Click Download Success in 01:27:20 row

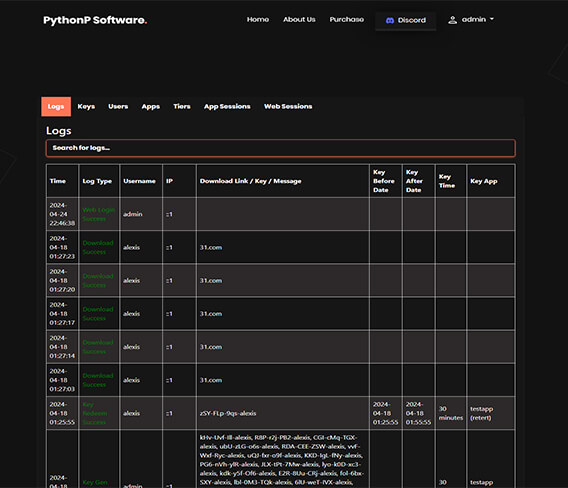pyautogui.click(x=98, y=280)
